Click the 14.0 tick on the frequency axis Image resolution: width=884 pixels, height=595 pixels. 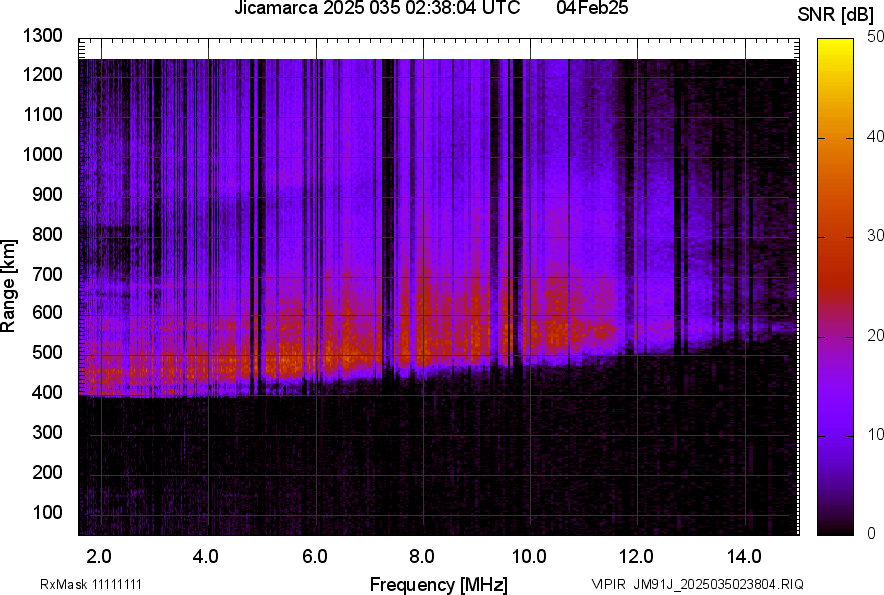(744, 556)
